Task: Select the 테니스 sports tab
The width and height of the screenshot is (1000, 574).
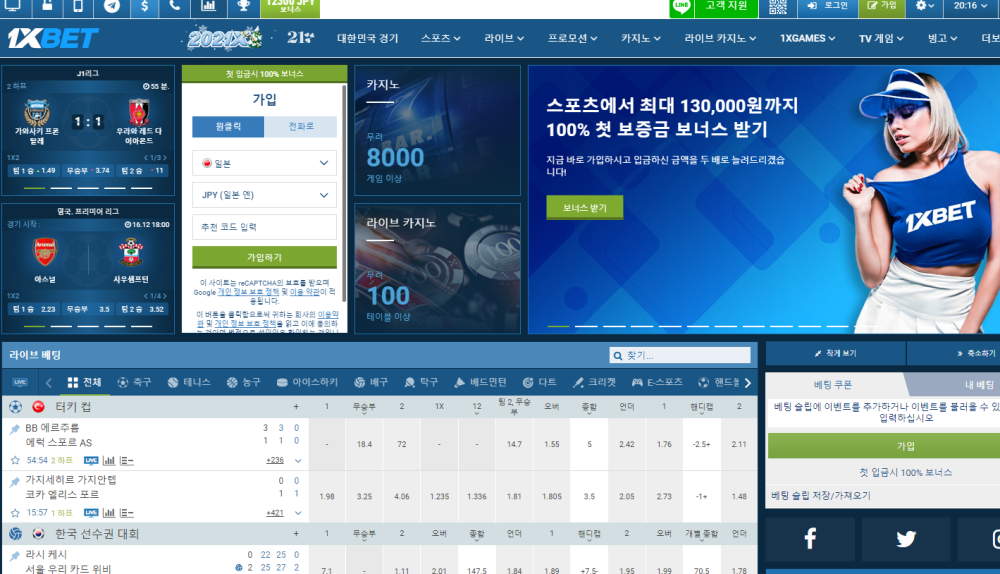Action: coord(189,382)
